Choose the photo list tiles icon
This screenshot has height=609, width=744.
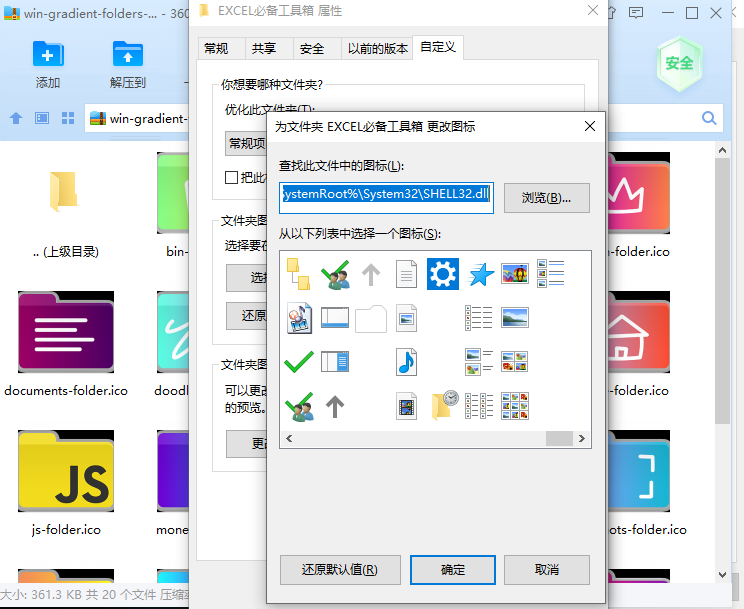[x=479, y=362]
